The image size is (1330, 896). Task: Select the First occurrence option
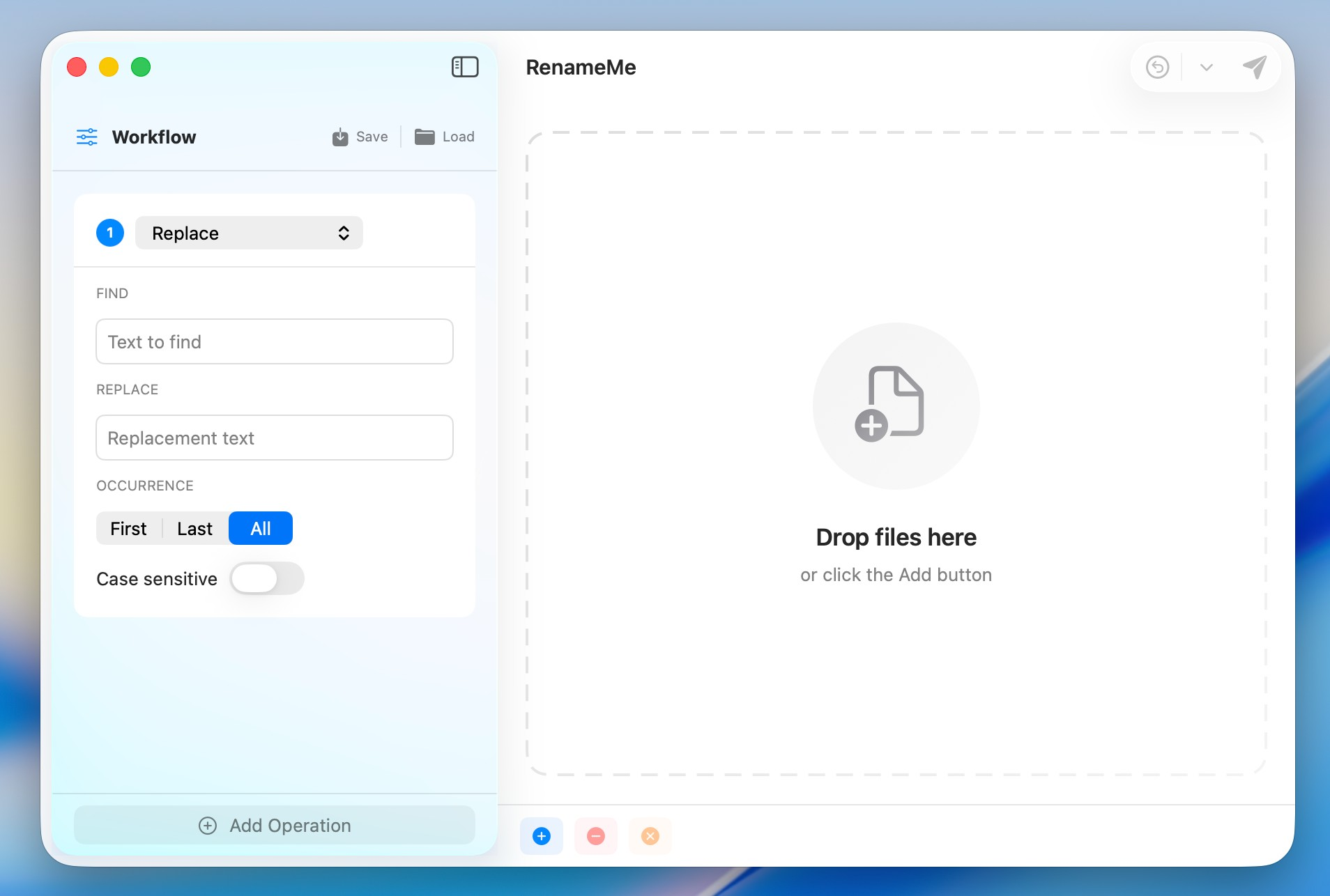pos(128,528)
